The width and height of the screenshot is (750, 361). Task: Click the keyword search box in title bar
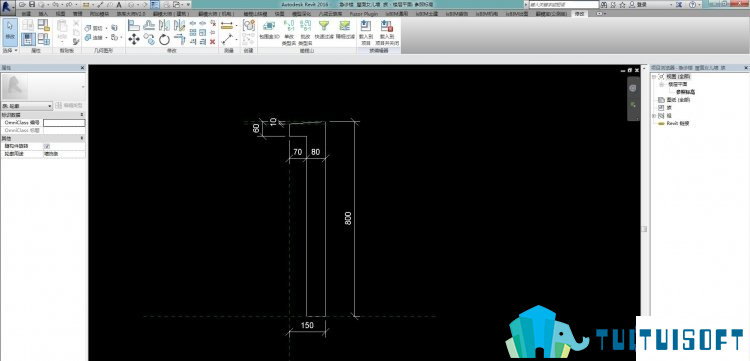tap(564, 4)
